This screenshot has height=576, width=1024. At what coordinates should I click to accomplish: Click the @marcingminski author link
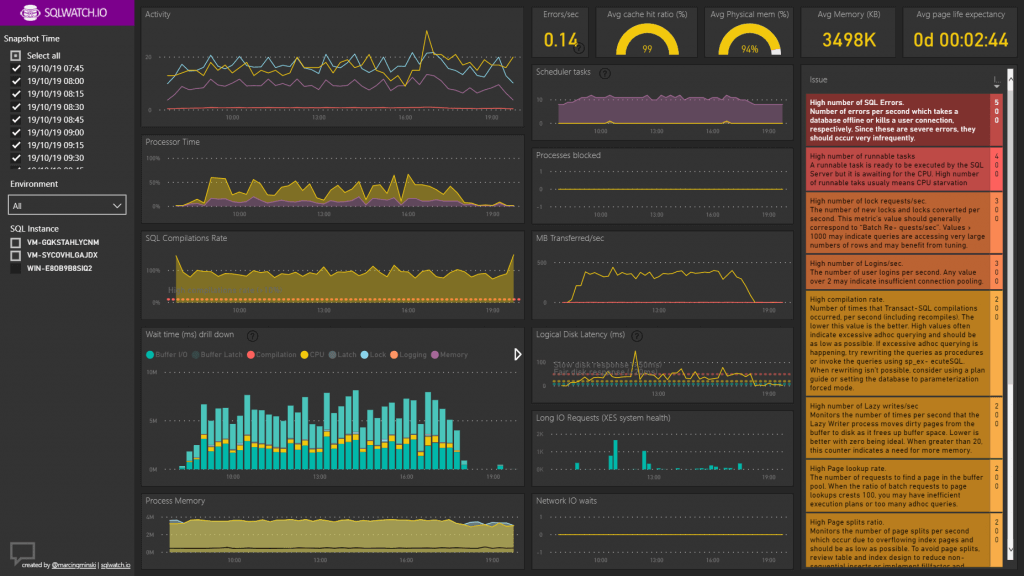pos(72,565)
